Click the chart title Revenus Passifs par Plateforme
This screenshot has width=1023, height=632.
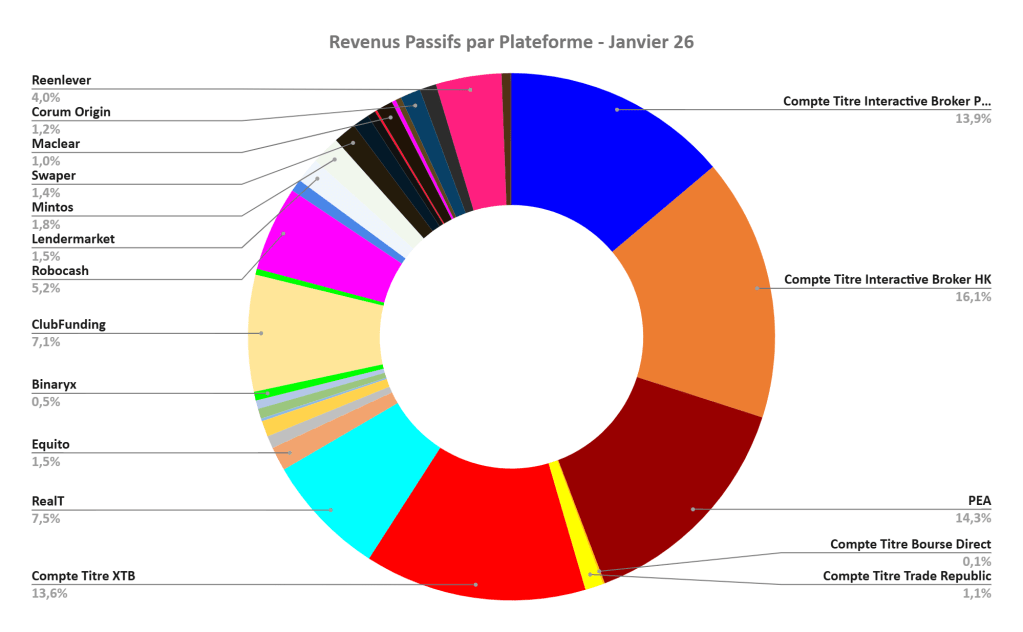(511, 43)
